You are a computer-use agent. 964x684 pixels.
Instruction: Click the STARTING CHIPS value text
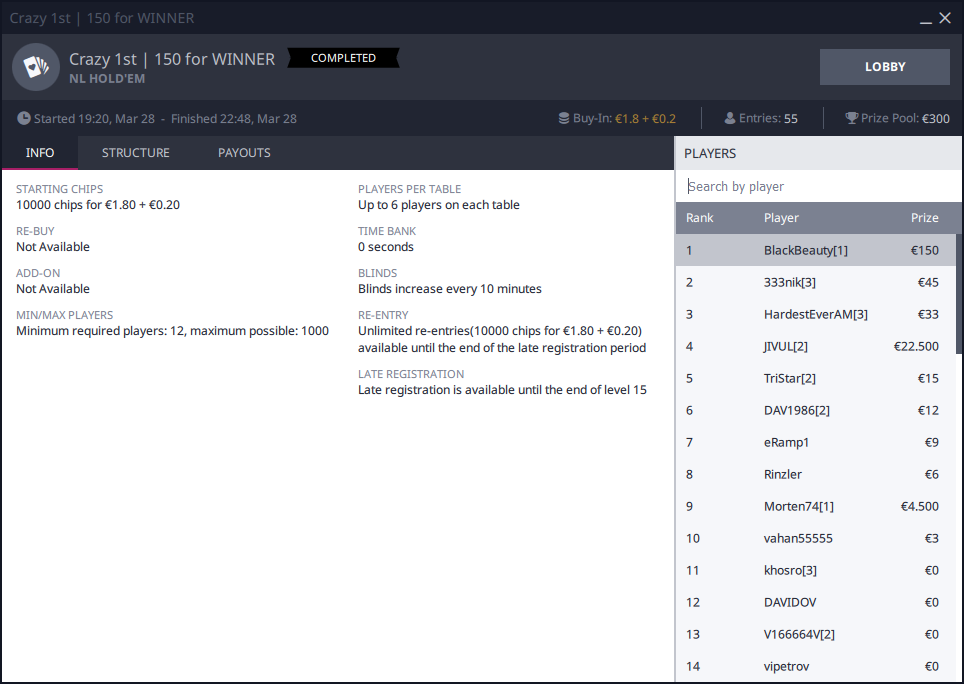[98, 205]
